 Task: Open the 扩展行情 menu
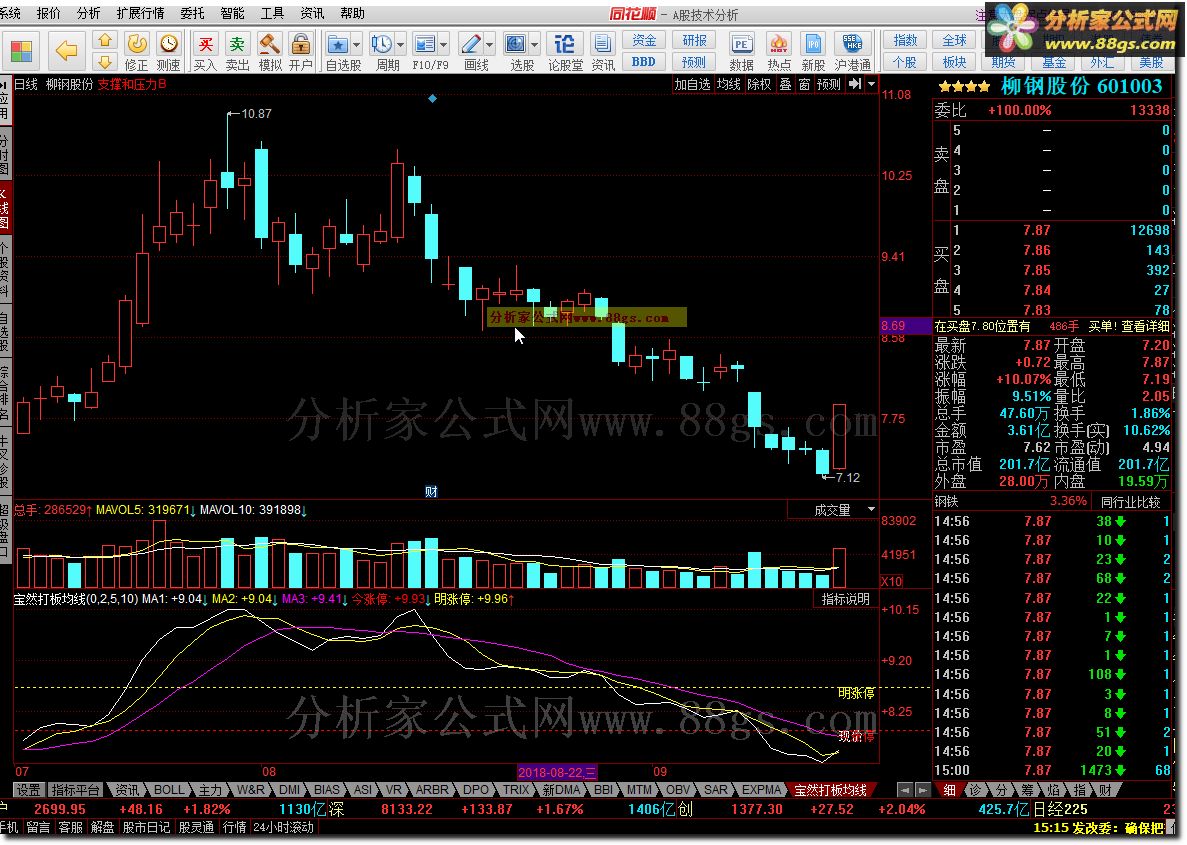click(x=140, y=13)
